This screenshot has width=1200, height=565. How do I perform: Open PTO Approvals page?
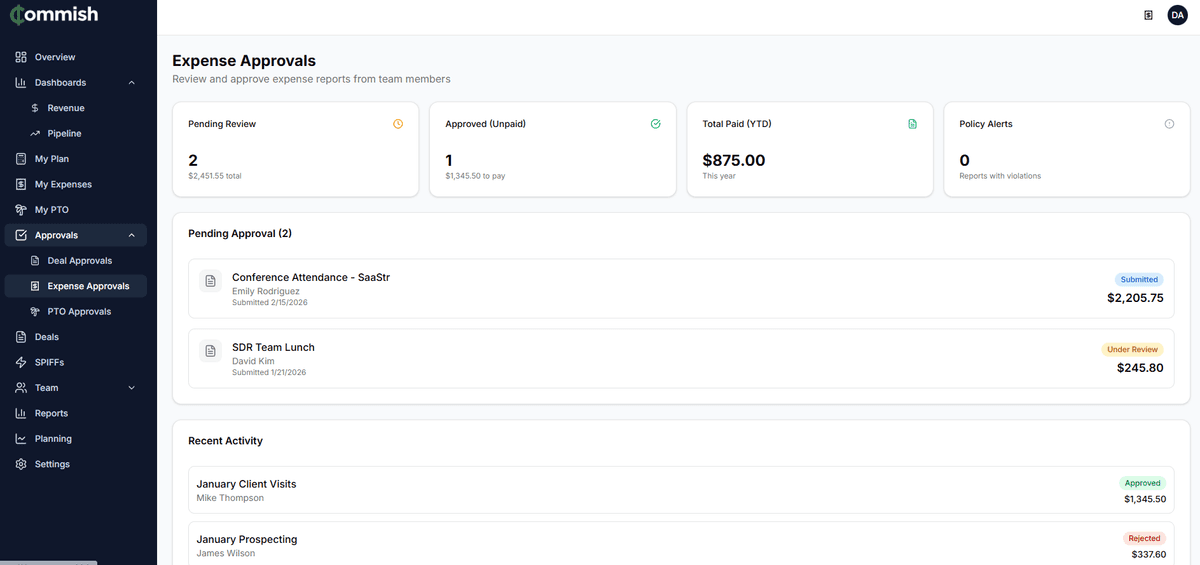click(76, 312)
